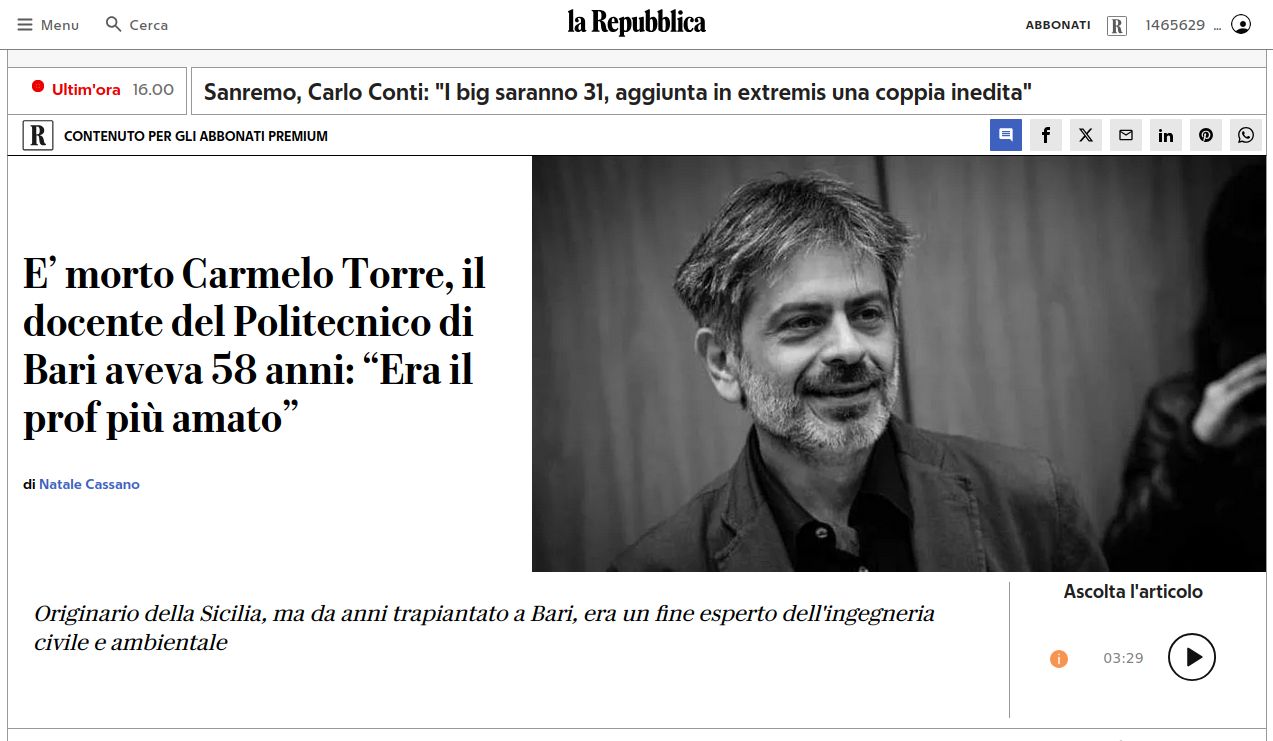Click the Ultim'ora label
This screenshot has height=741, width=1273.
pyautogui.click(x=86, y=90)
